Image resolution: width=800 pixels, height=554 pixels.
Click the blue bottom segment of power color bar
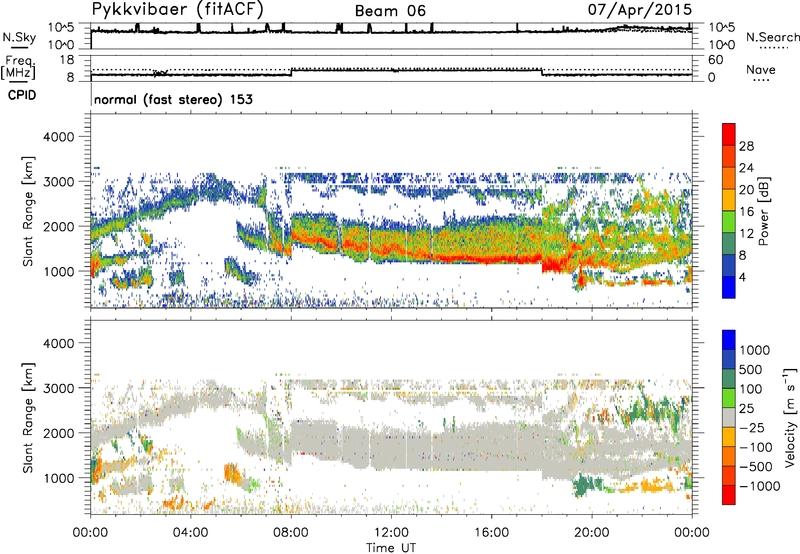point(729,287)
